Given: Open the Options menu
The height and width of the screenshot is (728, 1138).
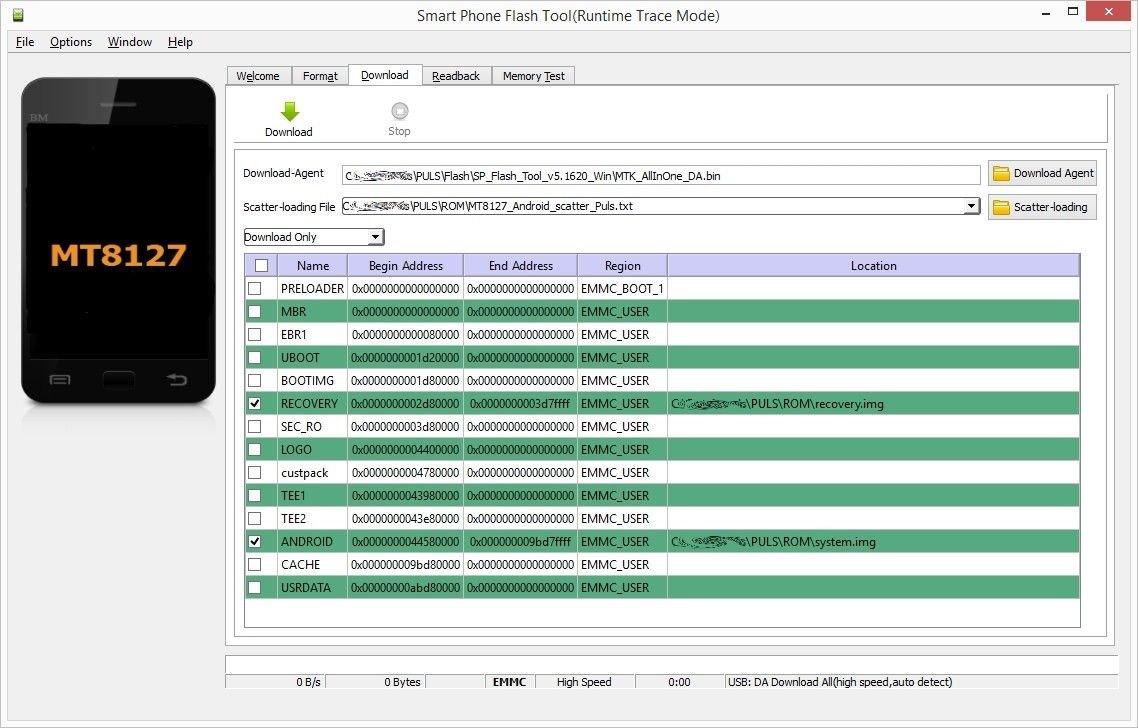Looking at the screenshot, I should coord(70,42).
